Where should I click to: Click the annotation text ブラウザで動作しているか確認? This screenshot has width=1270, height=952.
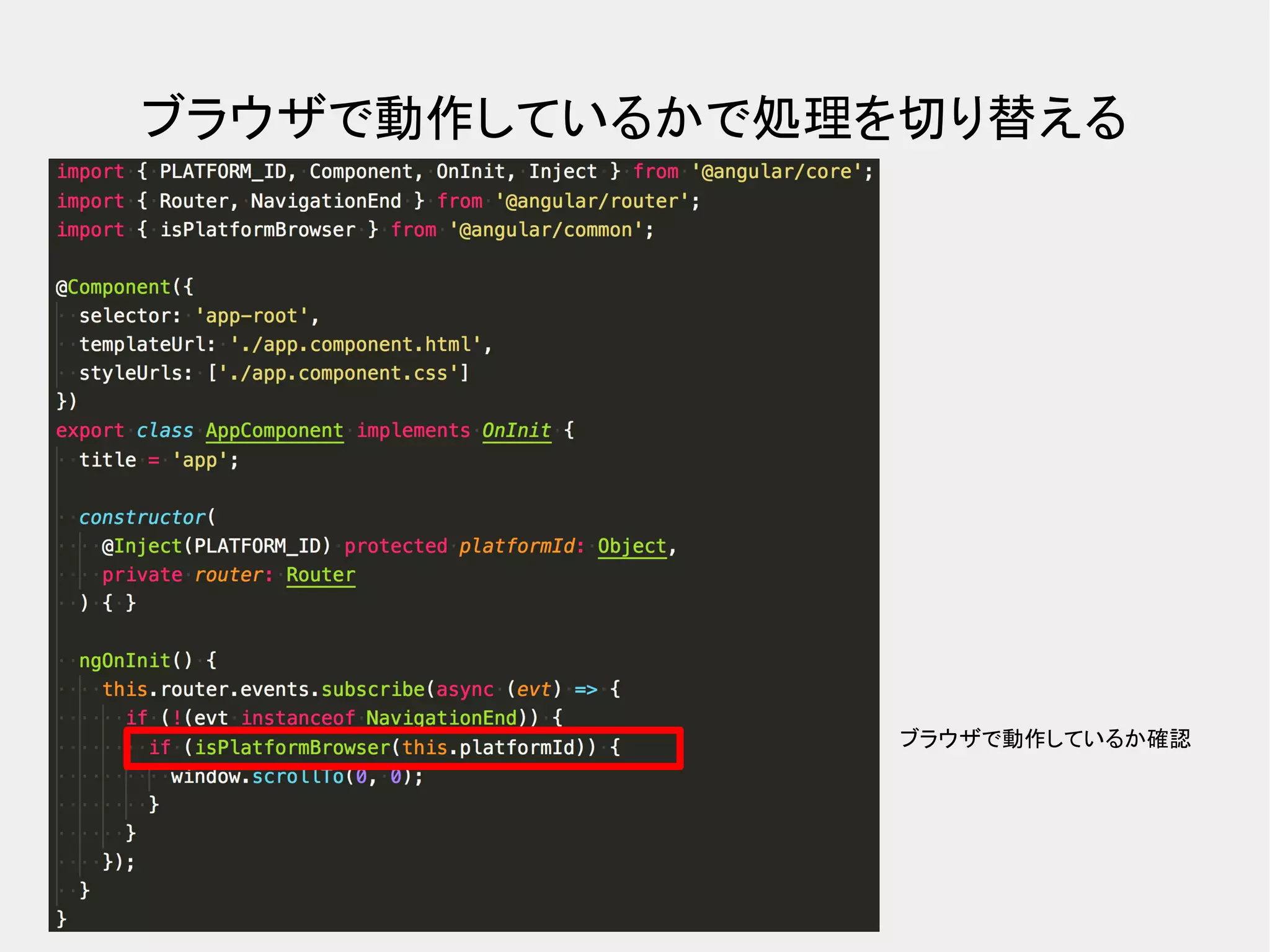[1045, 739]
